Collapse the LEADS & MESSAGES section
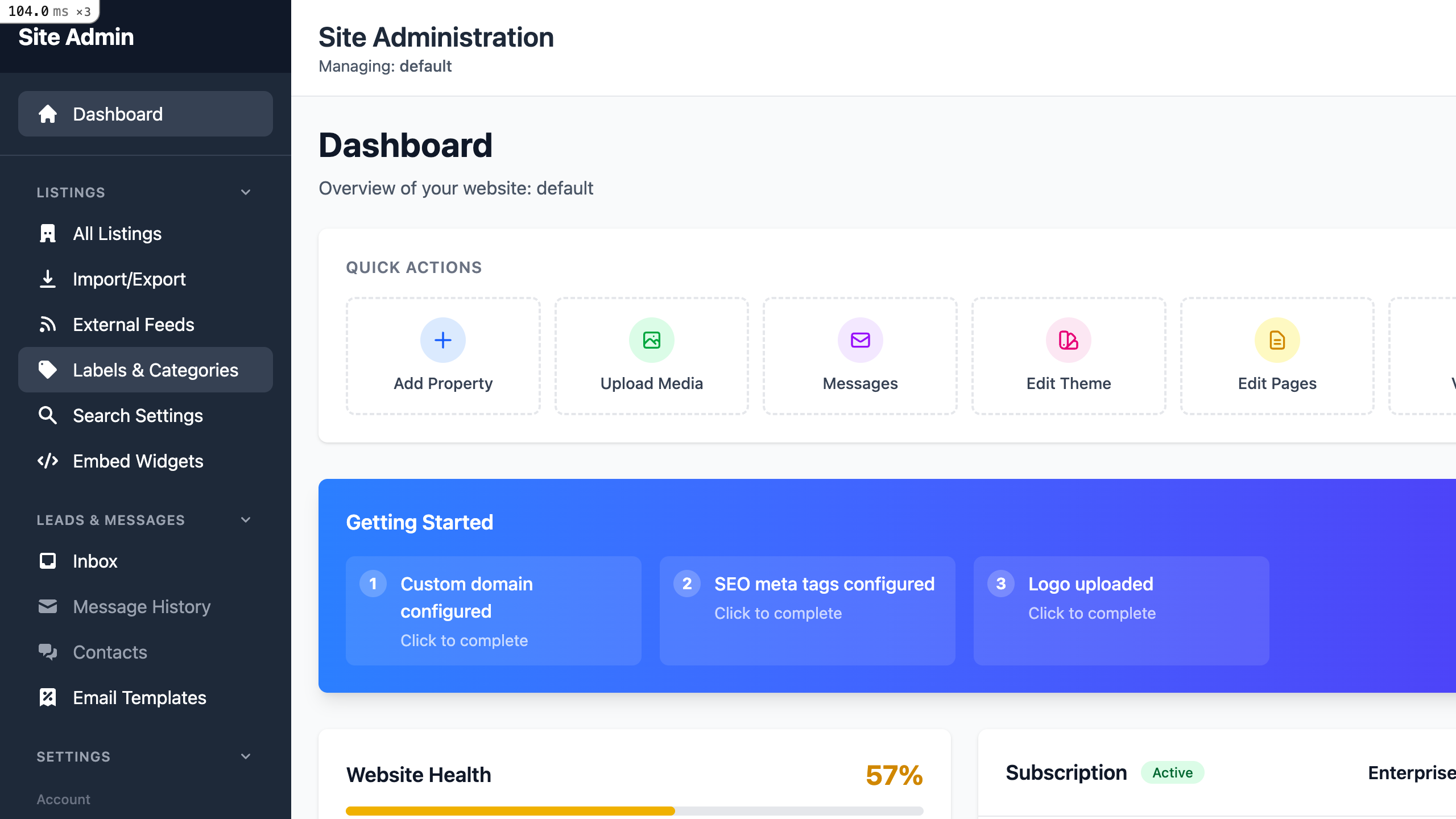1456x819 pixels. click(245, 519)
